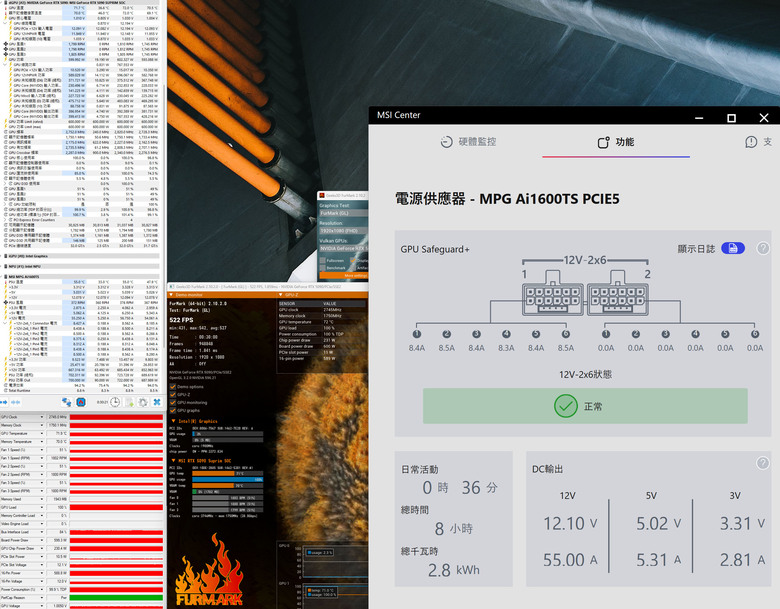Open Memory Clock sensor dropdown in GPU-Z
This screenshot has height=609, width=780.
[x=41, y=425]
